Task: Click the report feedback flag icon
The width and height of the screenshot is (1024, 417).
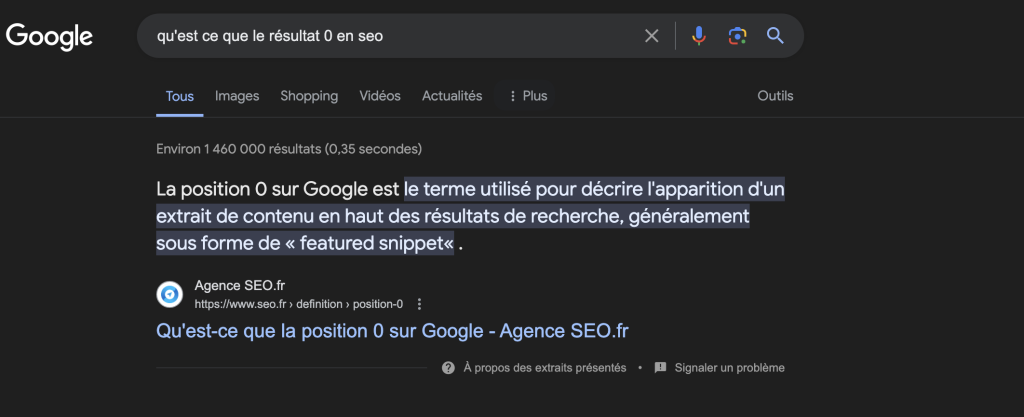Action: point(660,368)
